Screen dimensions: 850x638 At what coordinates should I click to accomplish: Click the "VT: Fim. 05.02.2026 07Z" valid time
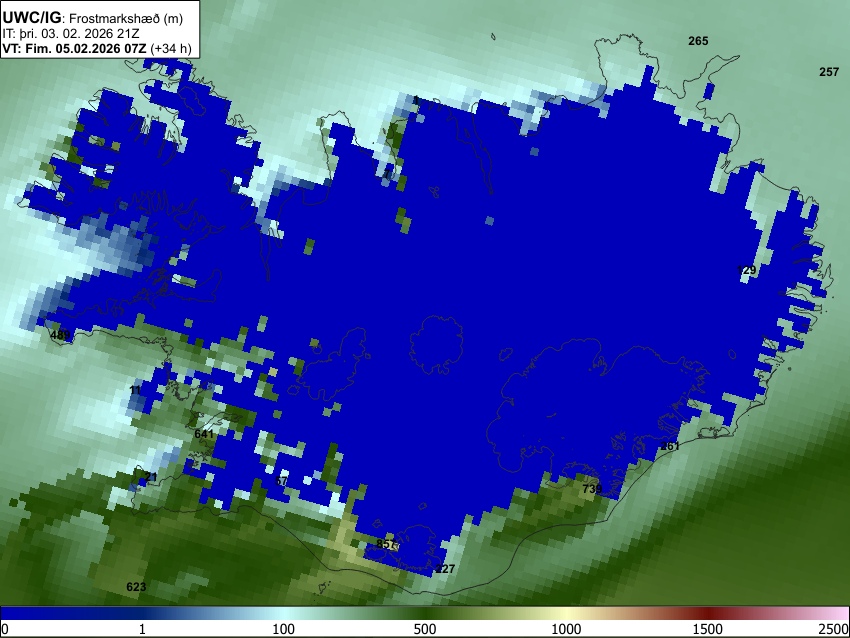74,48
